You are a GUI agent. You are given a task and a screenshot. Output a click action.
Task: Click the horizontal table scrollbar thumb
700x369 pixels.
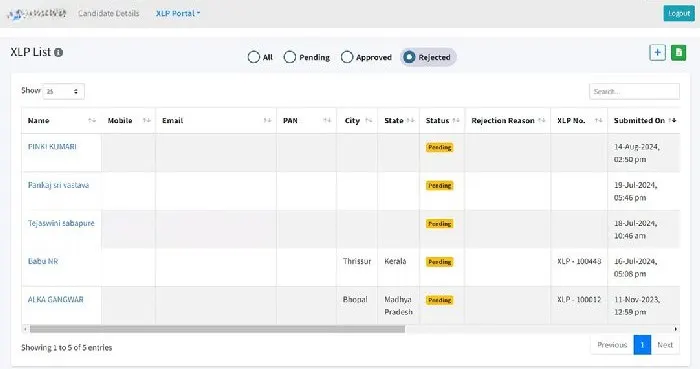(217, 329)
